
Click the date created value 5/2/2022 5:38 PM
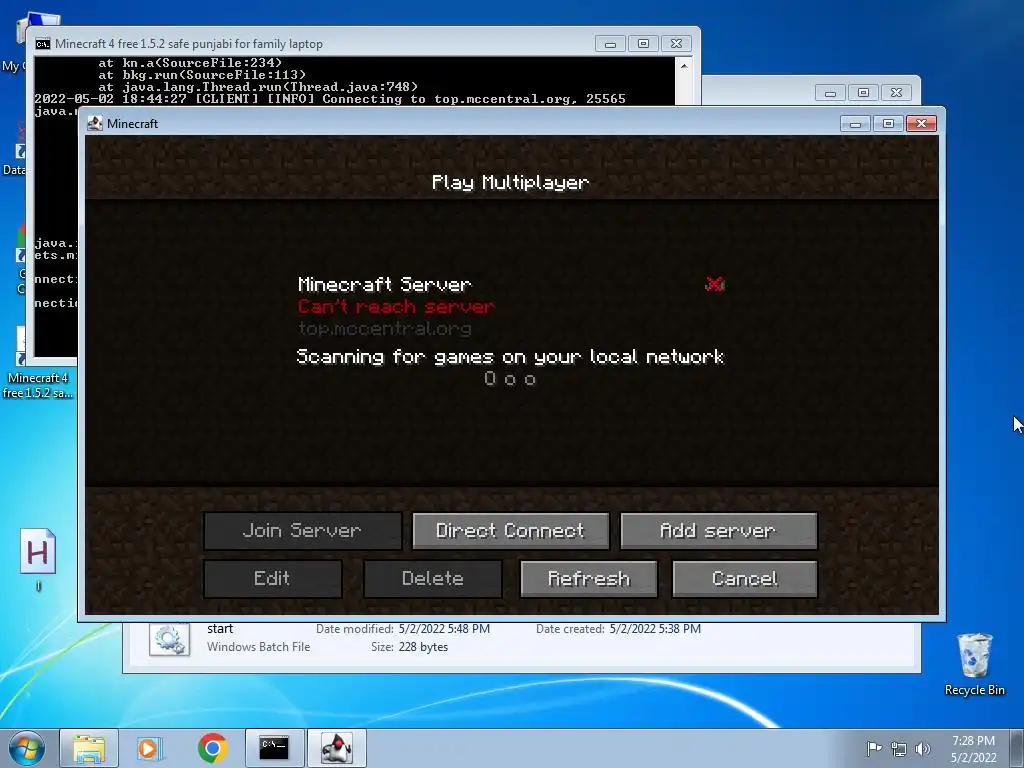(x=655, y=629)
